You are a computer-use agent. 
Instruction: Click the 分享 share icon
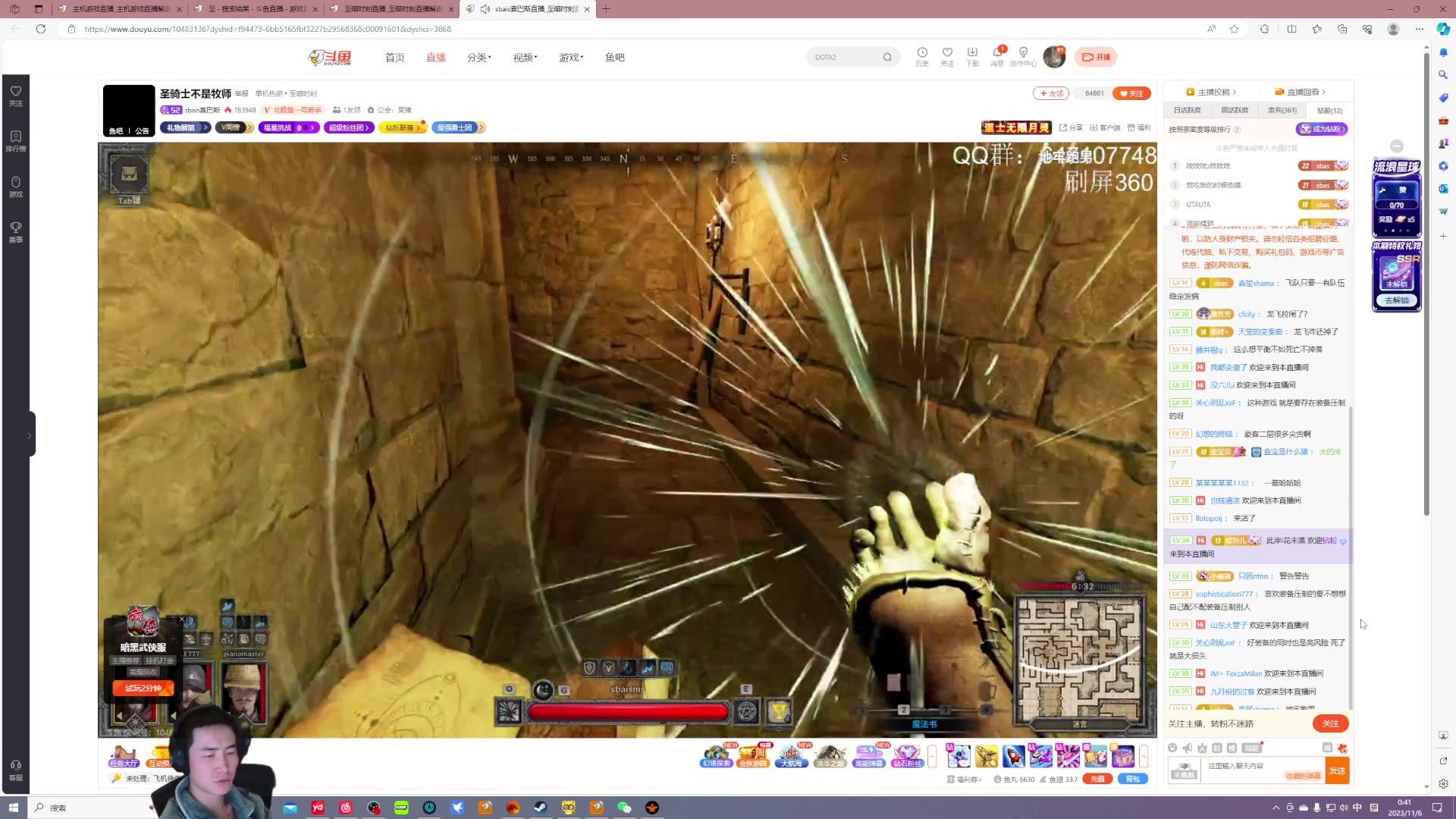(x=1071, y=128)
